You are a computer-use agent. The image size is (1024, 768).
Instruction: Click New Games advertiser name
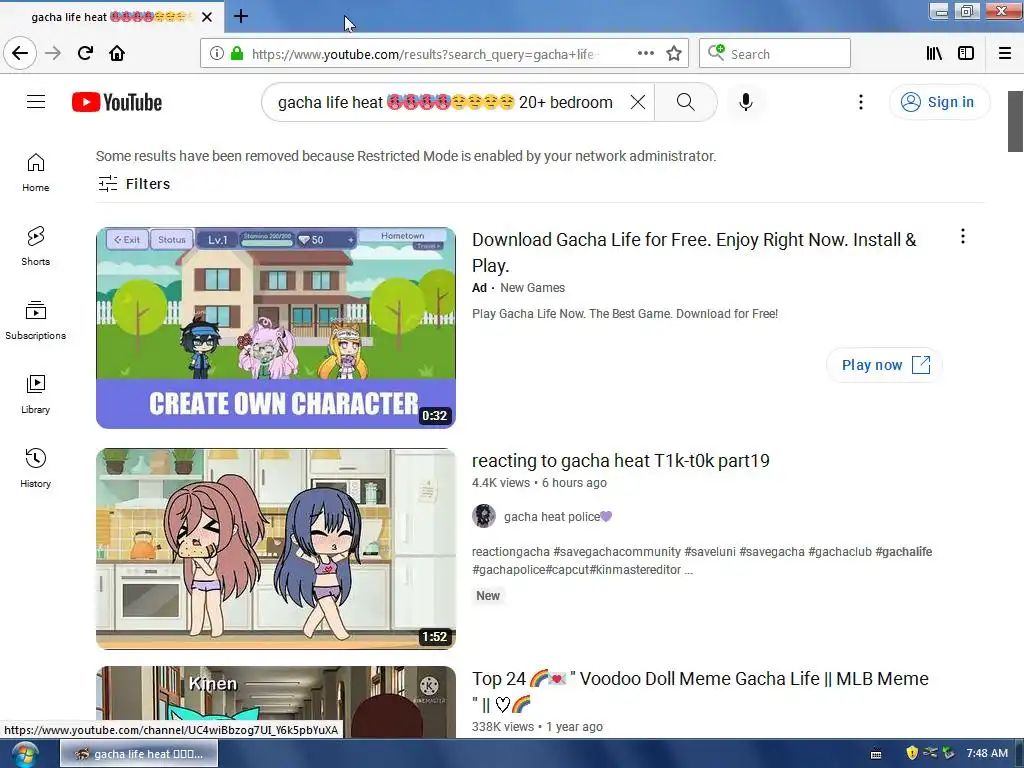pyautogui.click(x=532, y=288)
